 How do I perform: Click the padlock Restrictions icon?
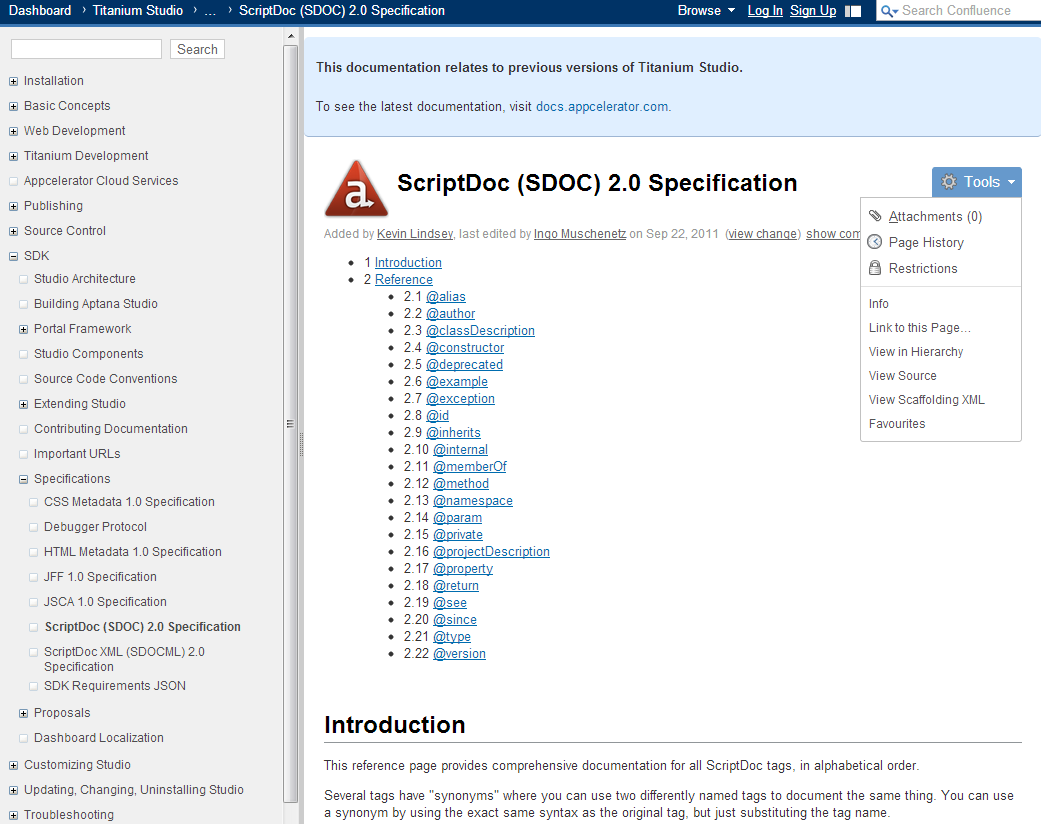pyautogui.click(x=875, y=268)
